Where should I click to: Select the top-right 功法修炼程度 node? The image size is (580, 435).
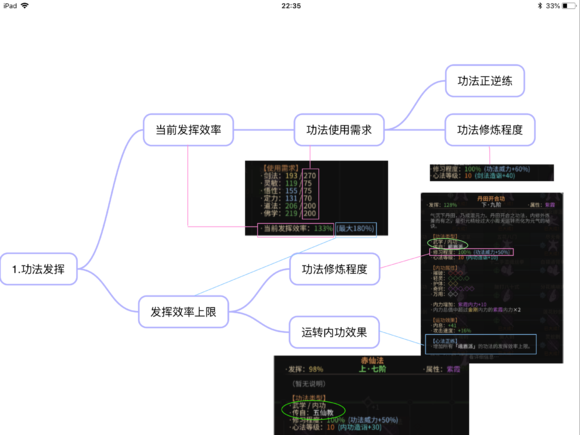pos(490,130)
